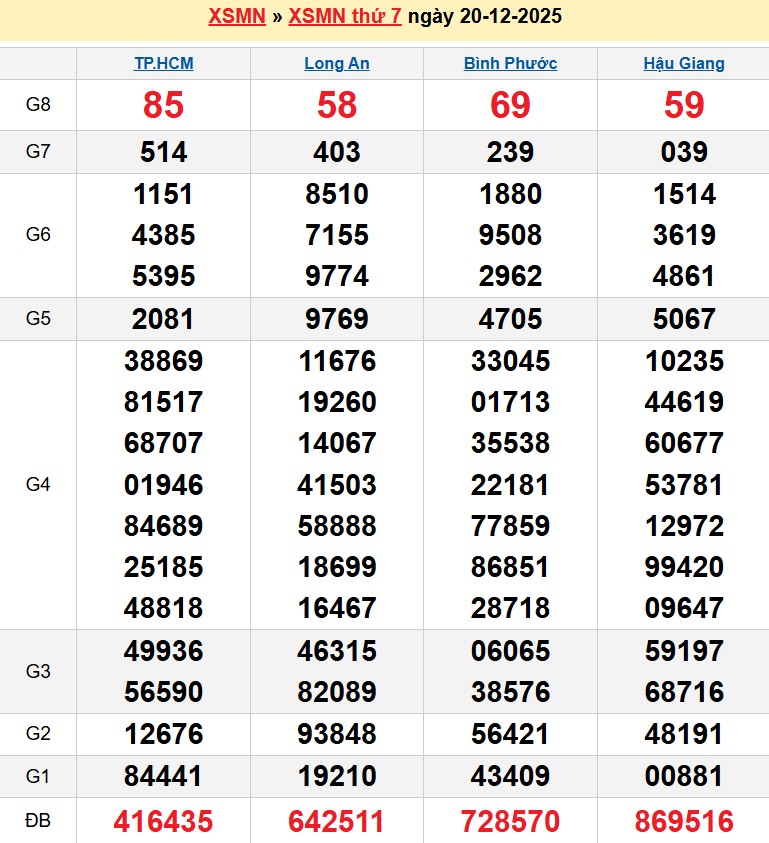Select G2 number 93848 under Long An

tap(337, 734)
